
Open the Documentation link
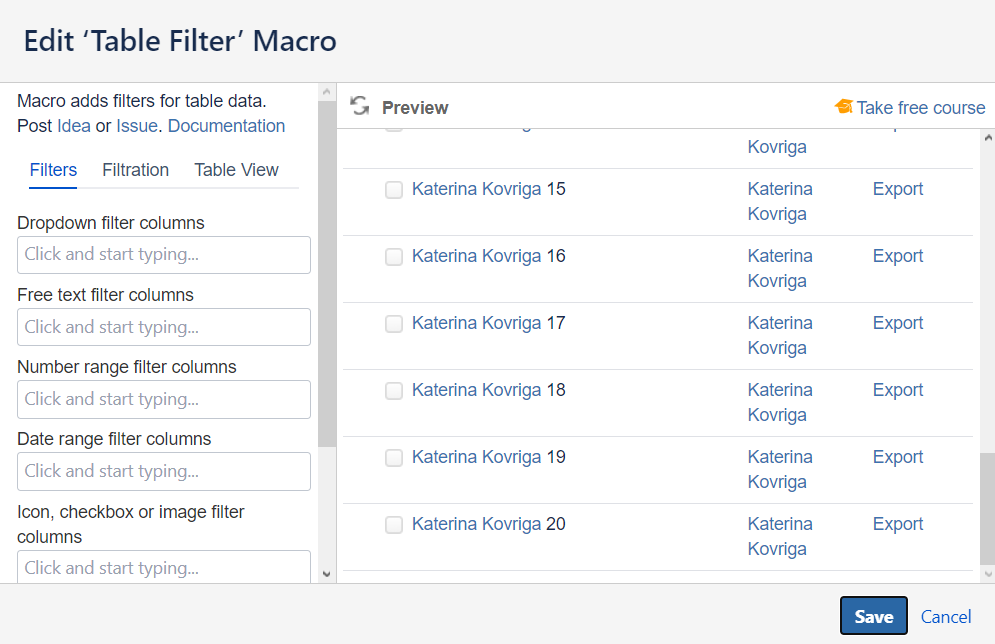[226, 126]
